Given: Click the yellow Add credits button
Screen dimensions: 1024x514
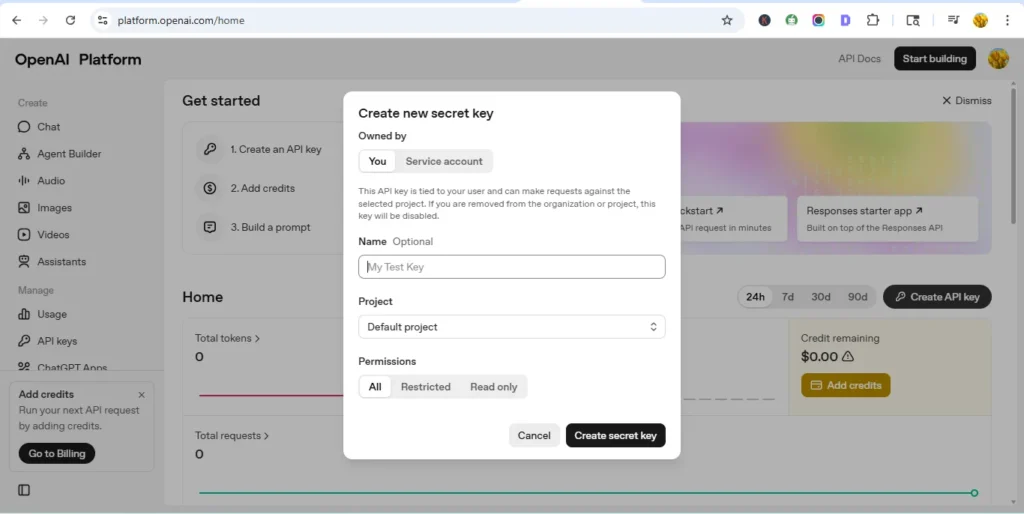Looking at the screenshot, I should (x=846, y=385).
